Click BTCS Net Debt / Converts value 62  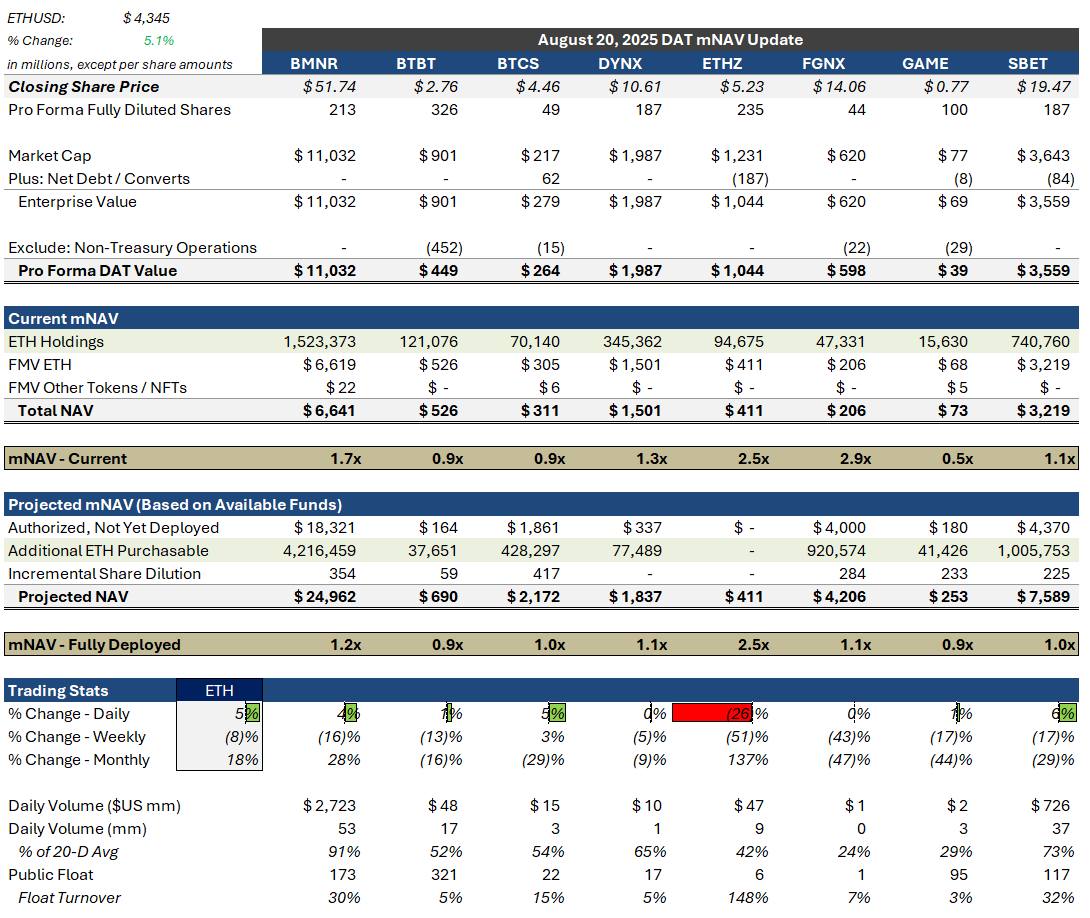tap(554, 179)
